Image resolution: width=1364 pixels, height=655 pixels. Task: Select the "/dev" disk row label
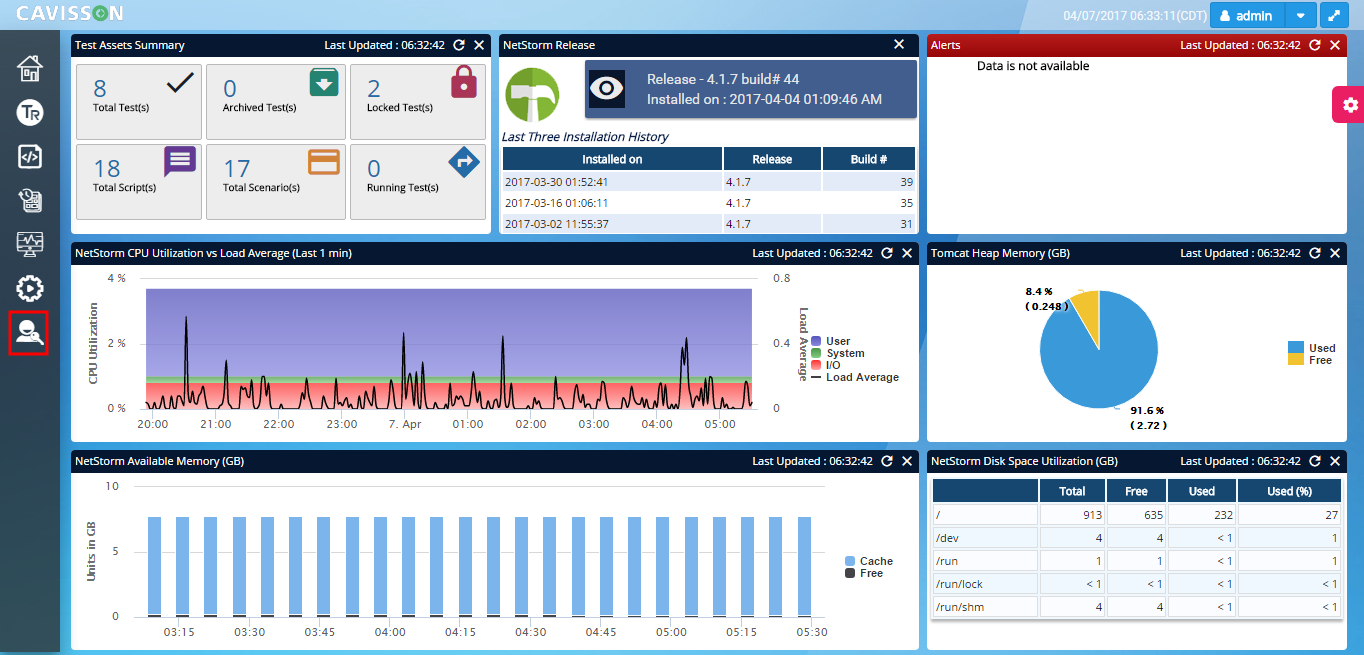point(949,538)
